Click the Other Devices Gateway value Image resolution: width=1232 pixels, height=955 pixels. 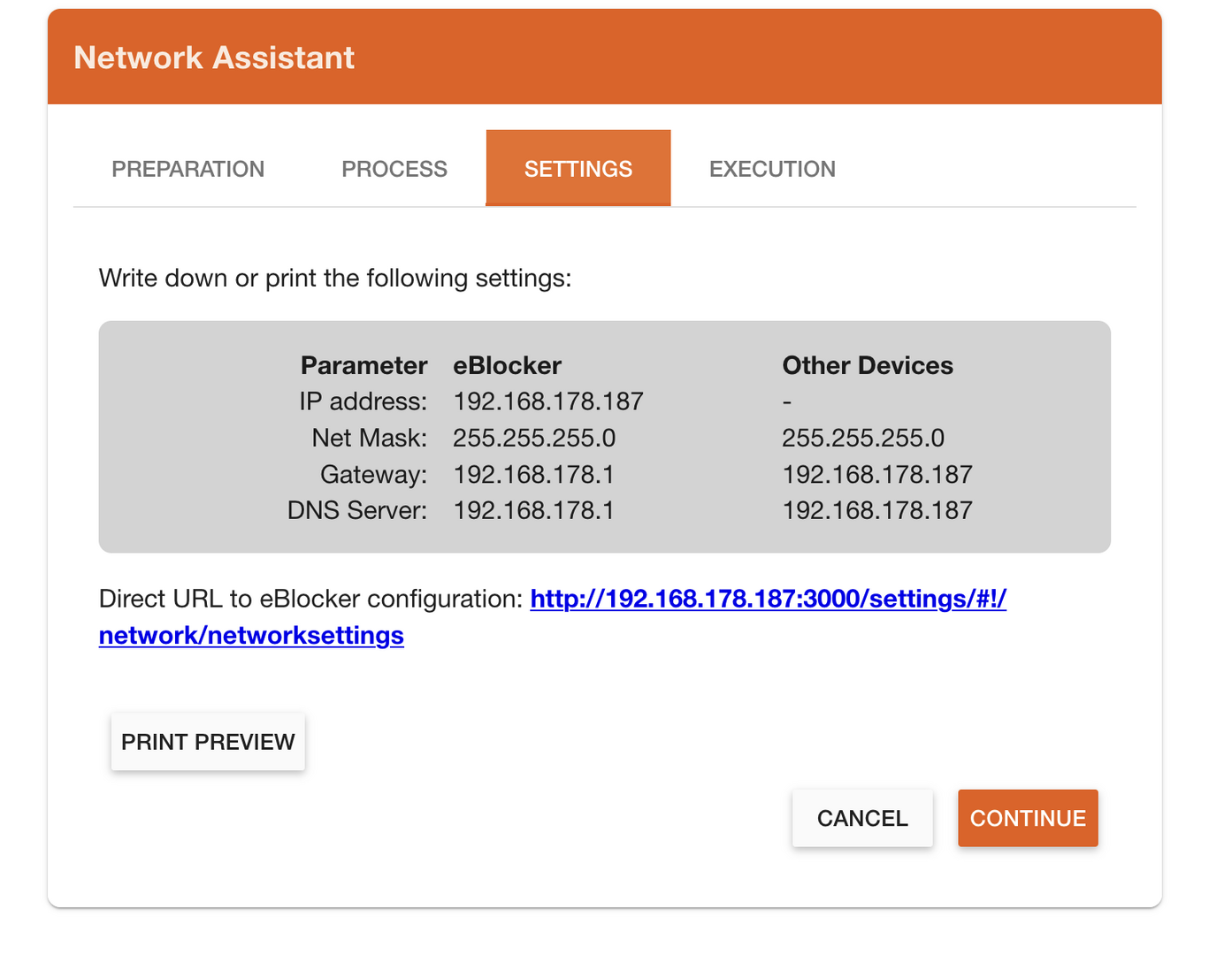click(x=876, y=475)
